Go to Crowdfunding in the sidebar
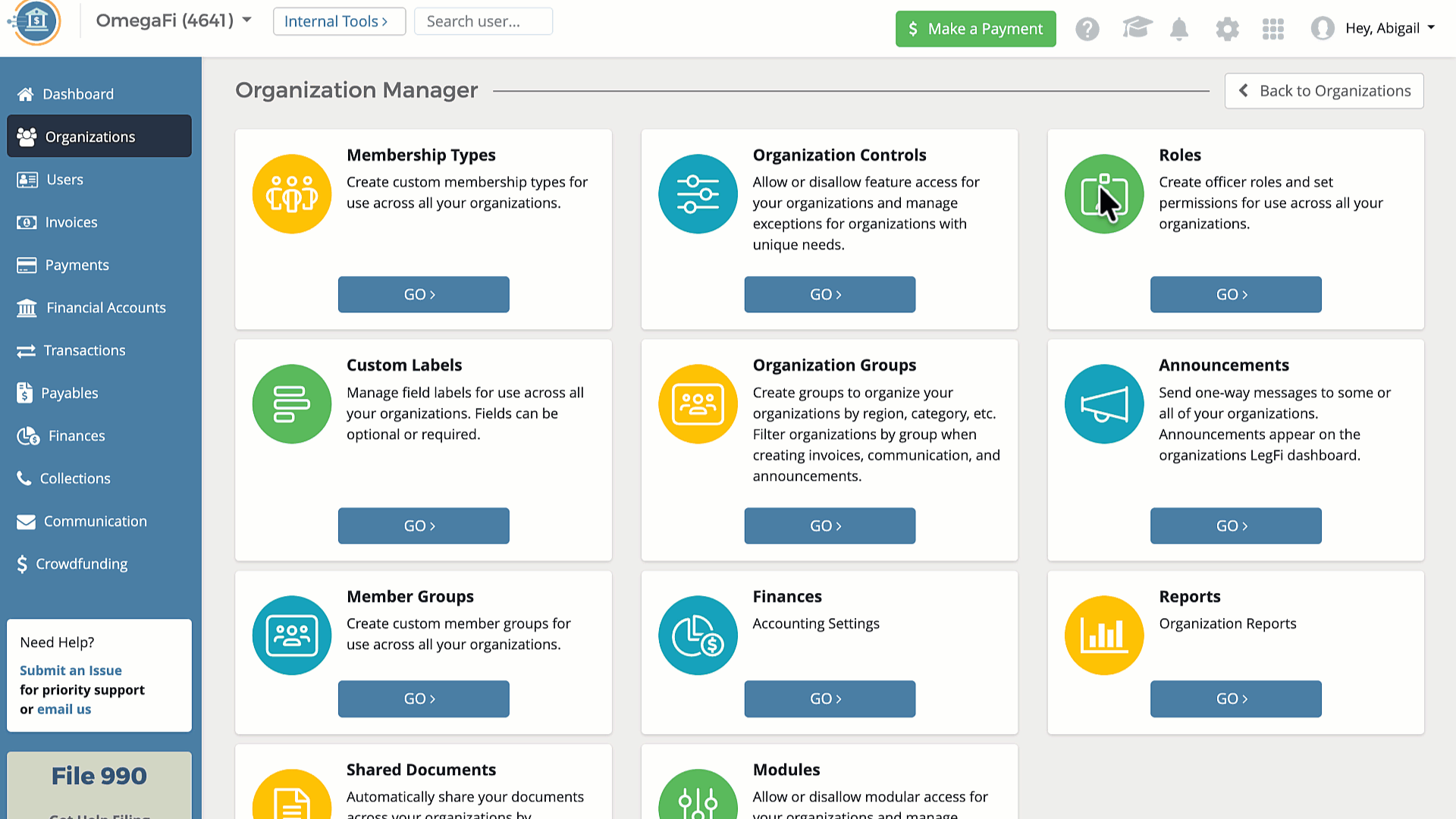1456x819 pixels. [81, 564]
